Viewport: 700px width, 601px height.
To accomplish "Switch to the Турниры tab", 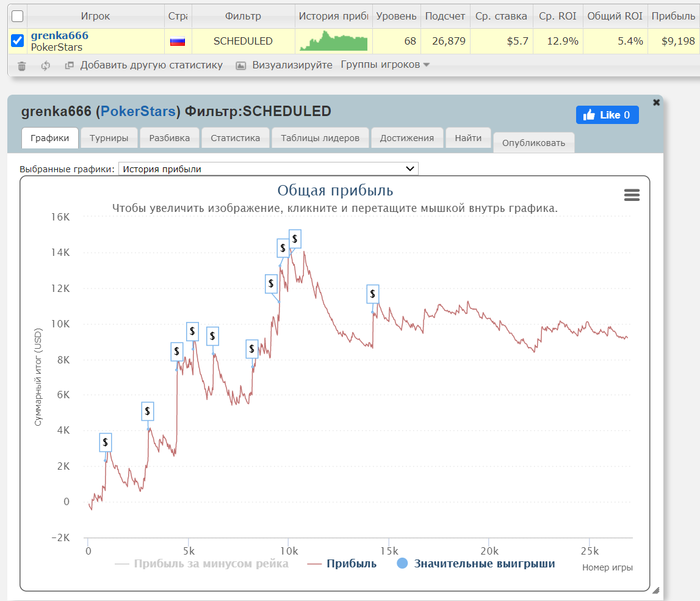I will coord(109,138).
